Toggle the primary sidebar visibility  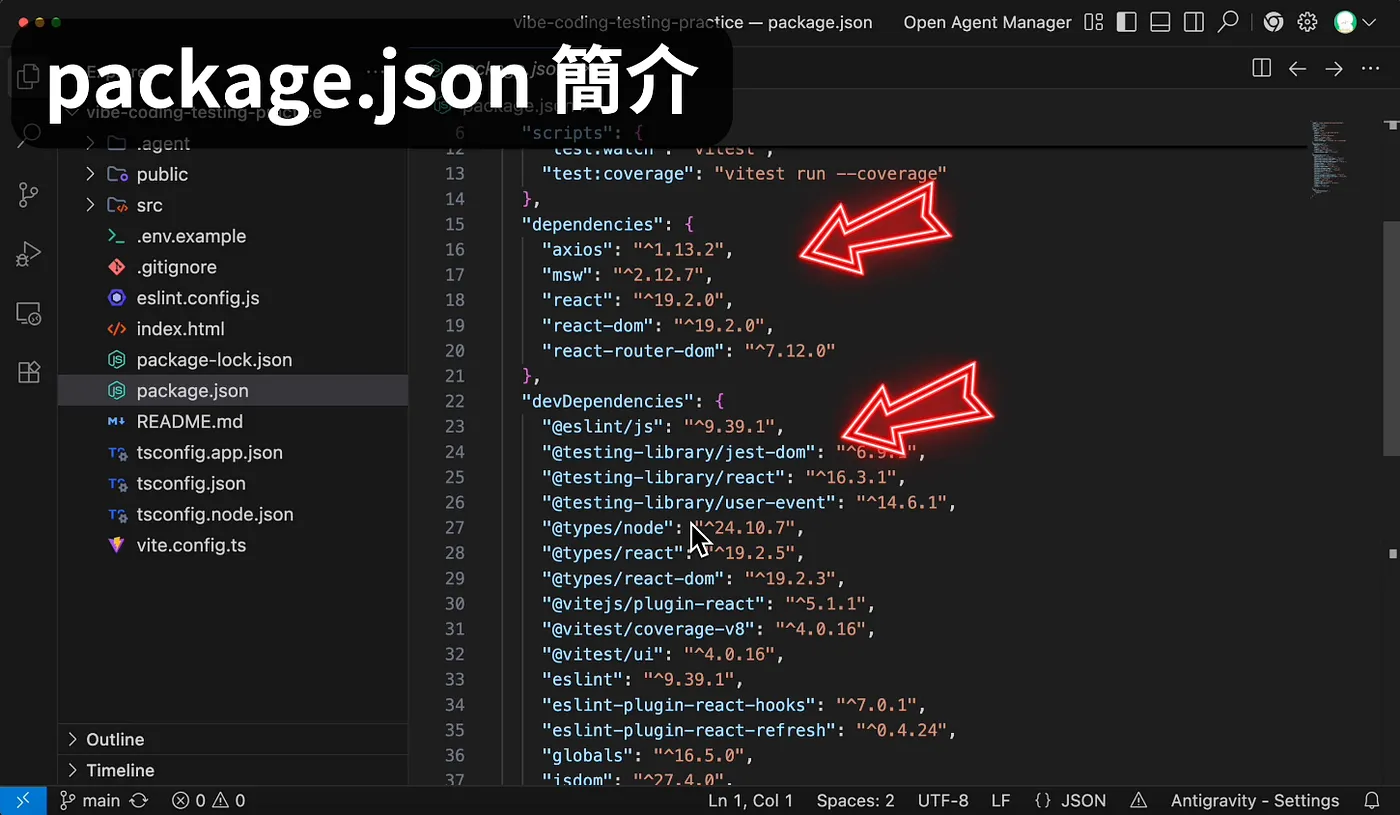tap(1127, 22)
